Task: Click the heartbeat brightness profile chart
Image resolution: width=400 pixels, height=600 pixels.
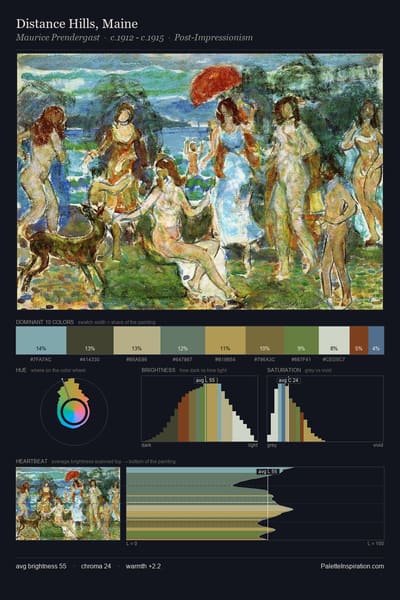Action: click(255, 504)
